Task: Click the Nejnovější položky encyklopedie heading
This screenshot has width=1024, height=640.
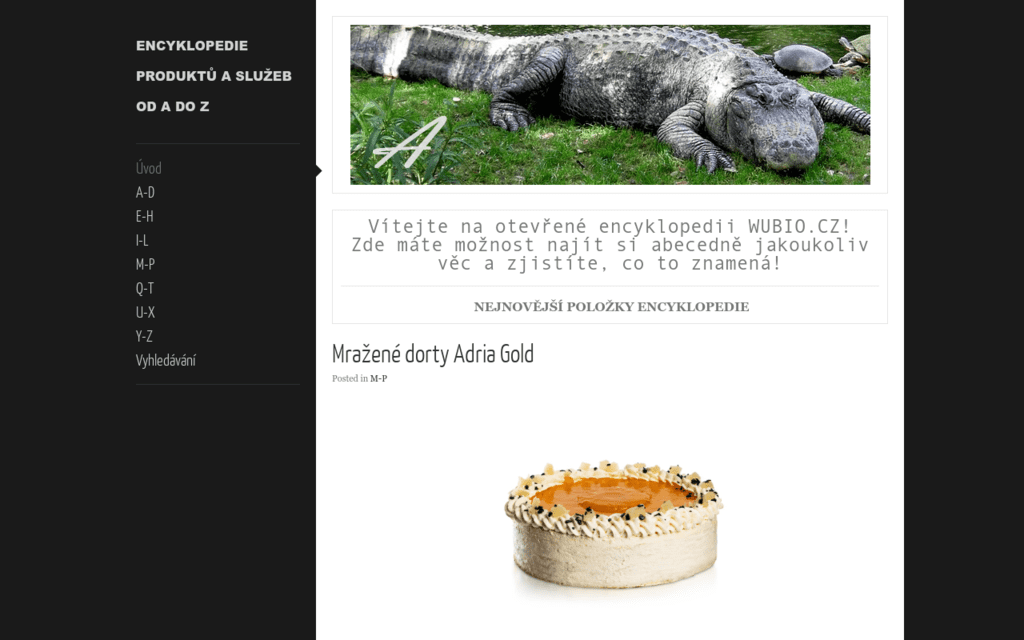Action: click(x=611, y=307)
